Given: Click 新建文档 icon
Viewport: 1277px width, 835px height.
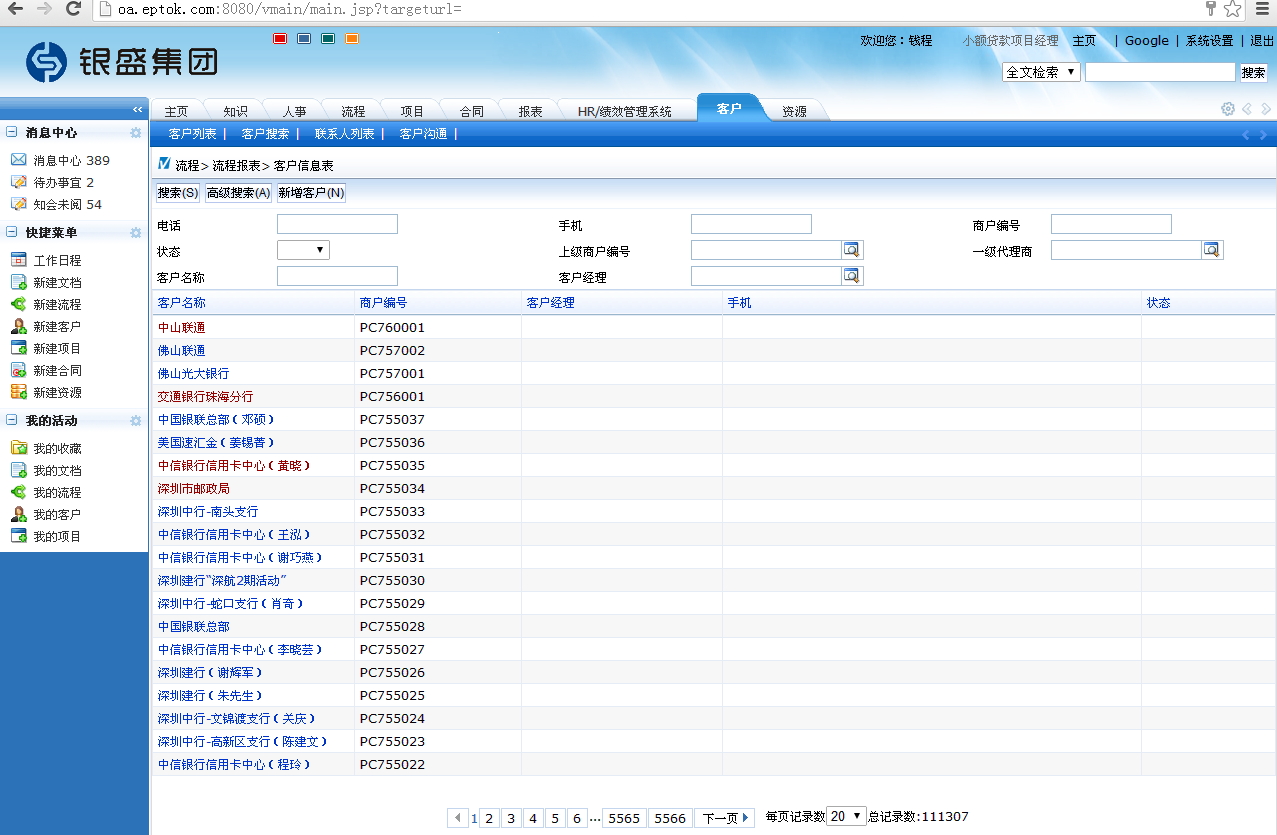Looking at the screenshot, I should 18,282.
